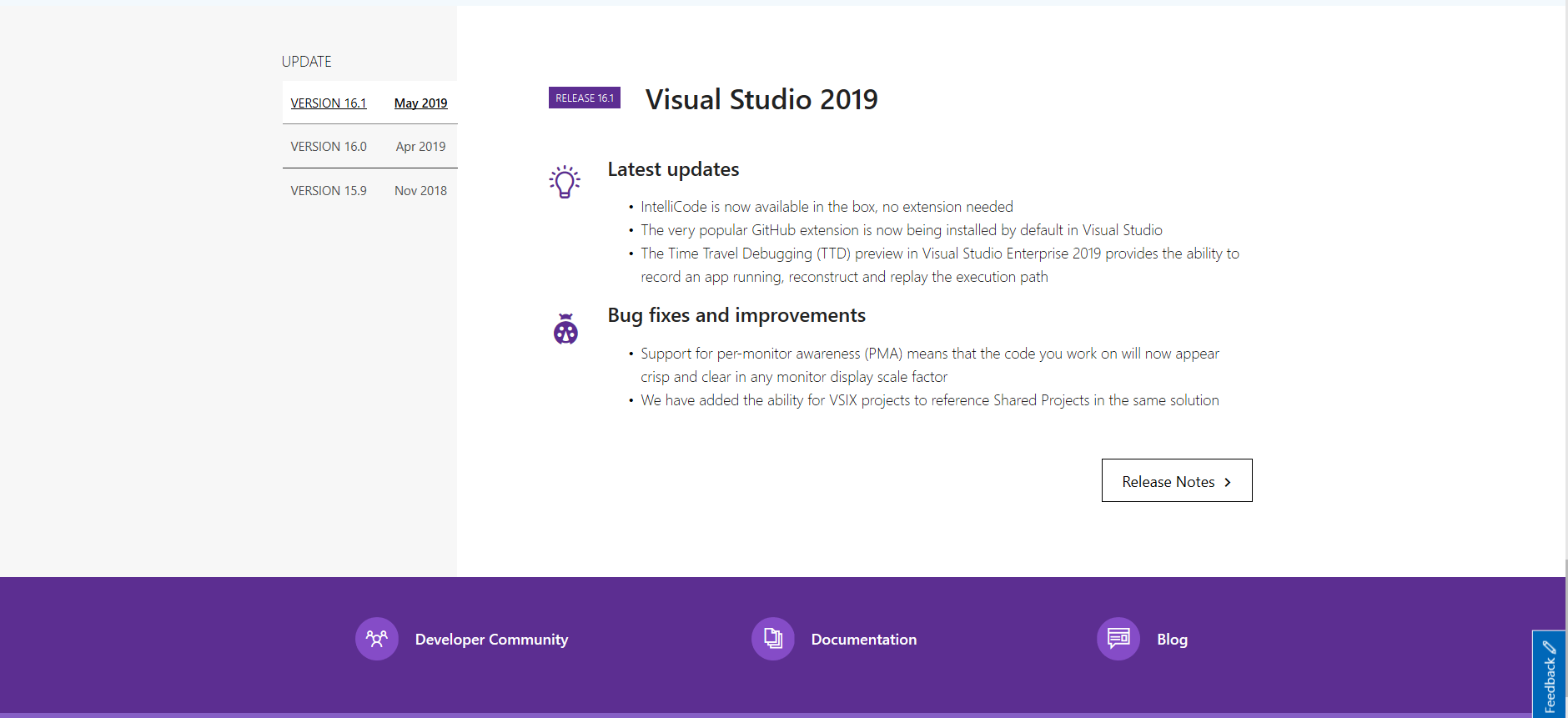Click the Time Travel Debugging bullet text
1568x718 pixels.
pyautogui.click(x=940, y=265)
